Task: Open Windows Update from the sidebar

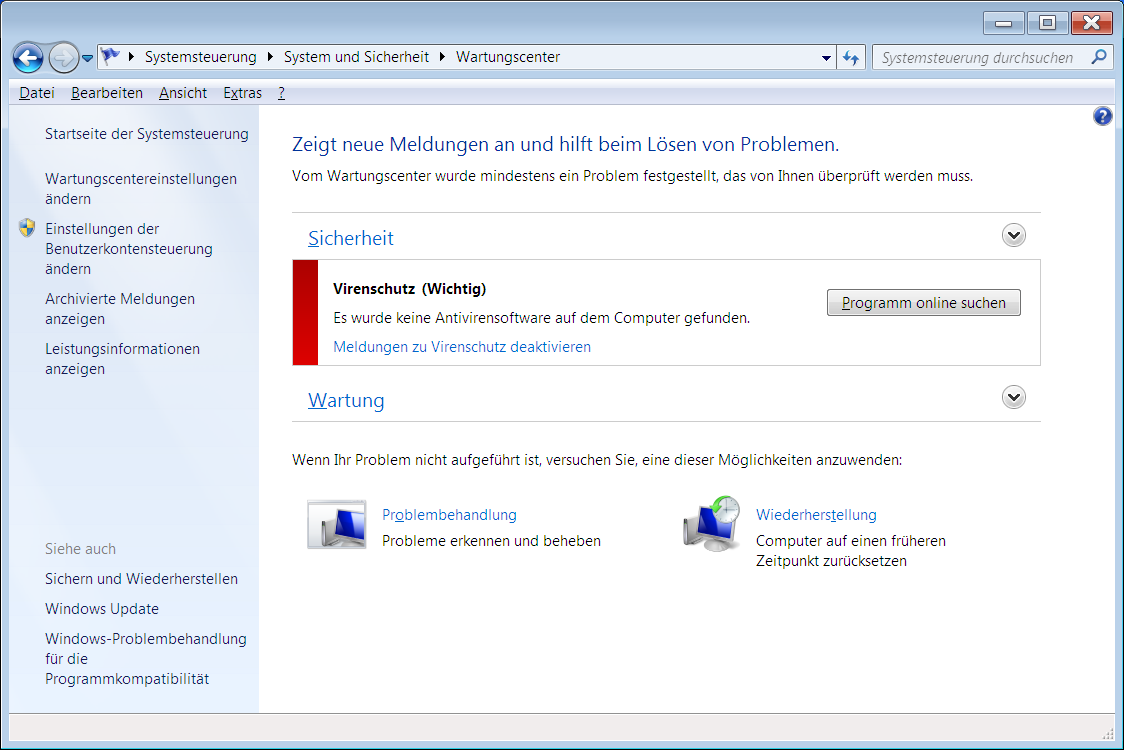Action: (x=102, y=609)
